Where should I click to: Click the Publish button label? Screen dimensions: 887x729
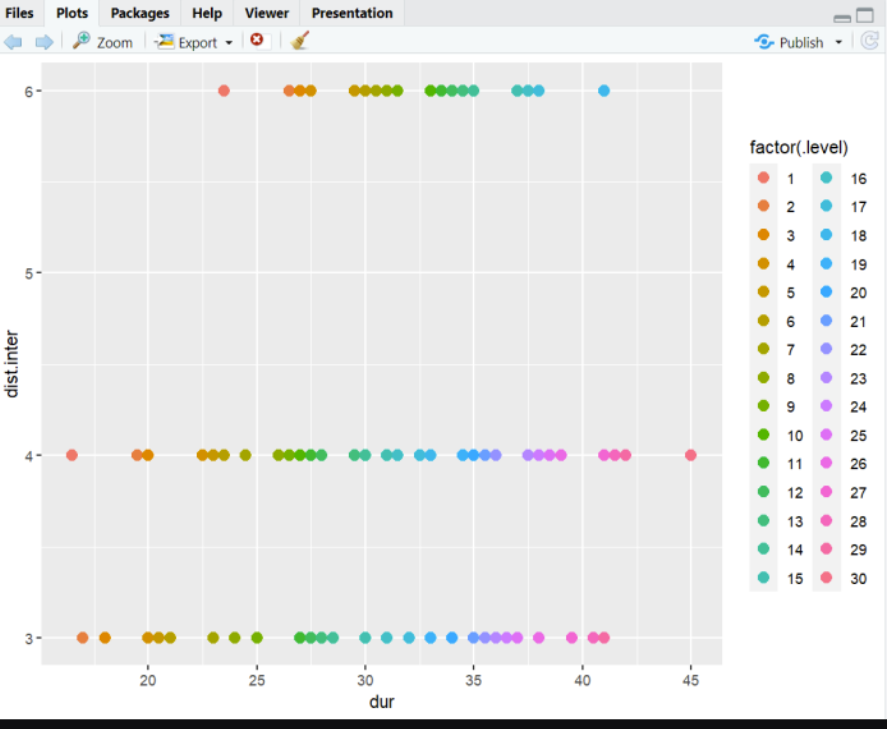pos(801,43)
